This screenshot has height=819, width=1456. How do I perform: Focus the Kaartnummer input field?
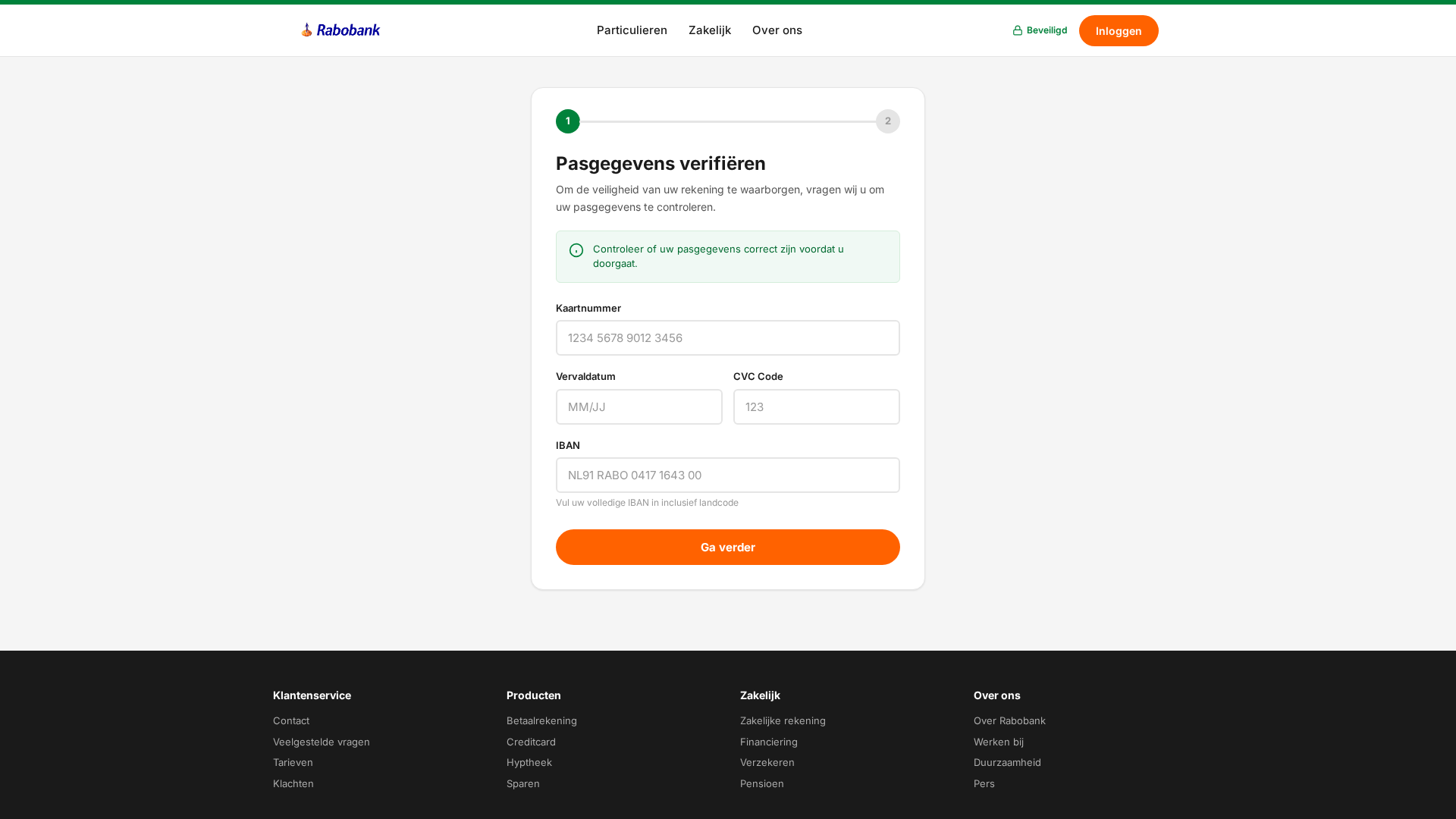(728, 337)
